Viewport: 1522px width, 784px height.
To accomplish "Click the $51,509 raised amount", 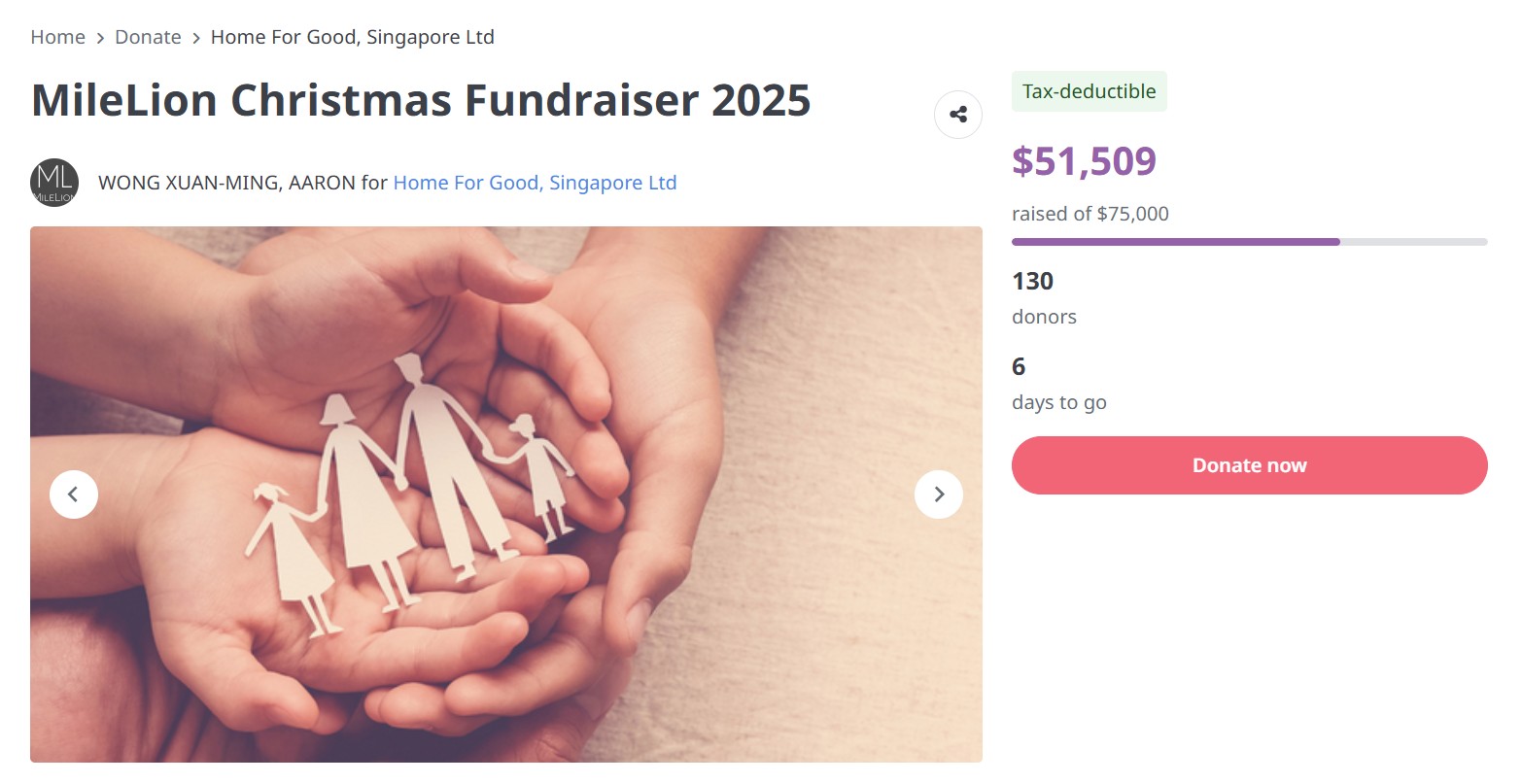I will 1084,161.
